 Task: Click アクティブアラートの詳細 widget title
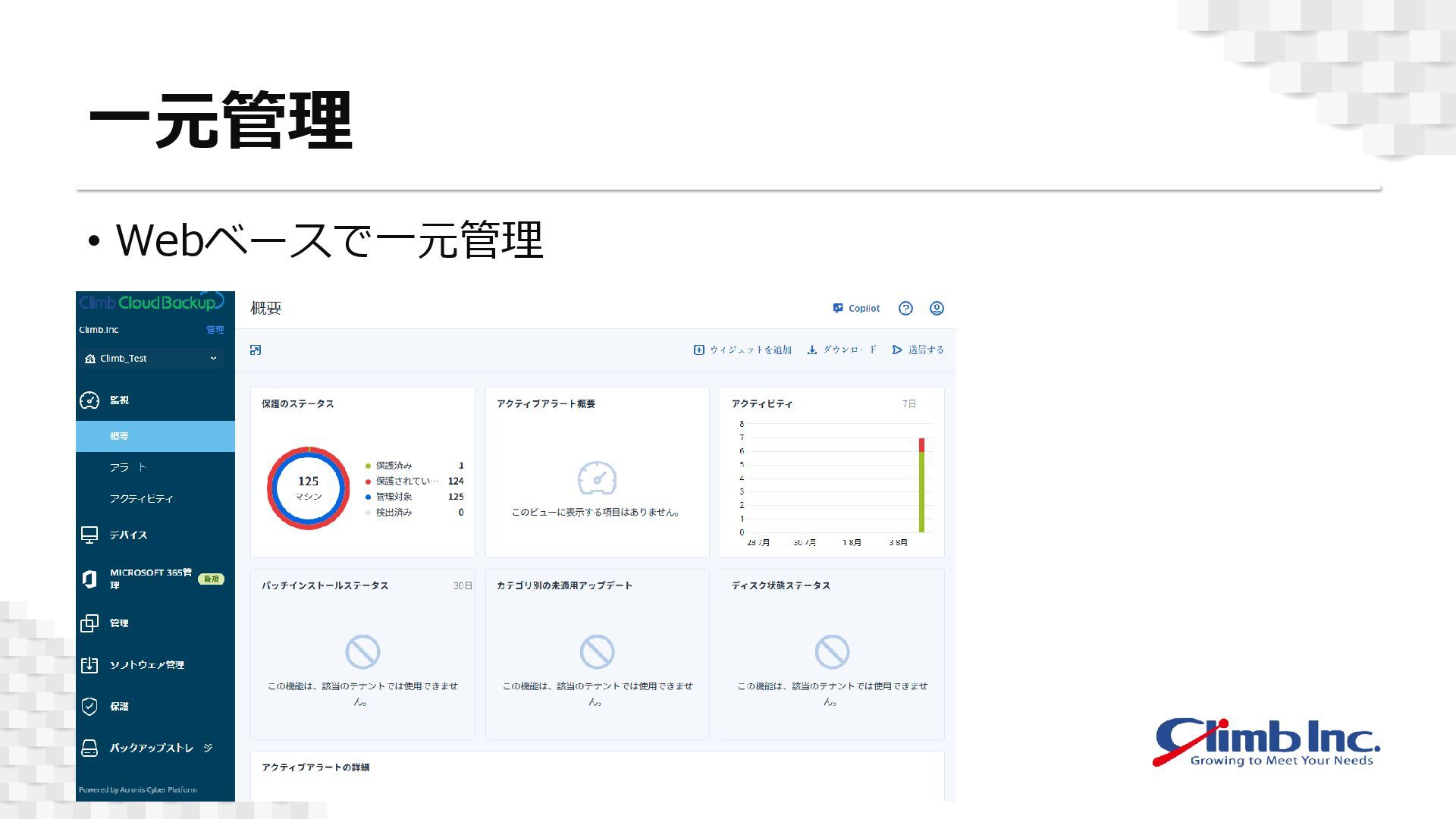tap(315, 767)
